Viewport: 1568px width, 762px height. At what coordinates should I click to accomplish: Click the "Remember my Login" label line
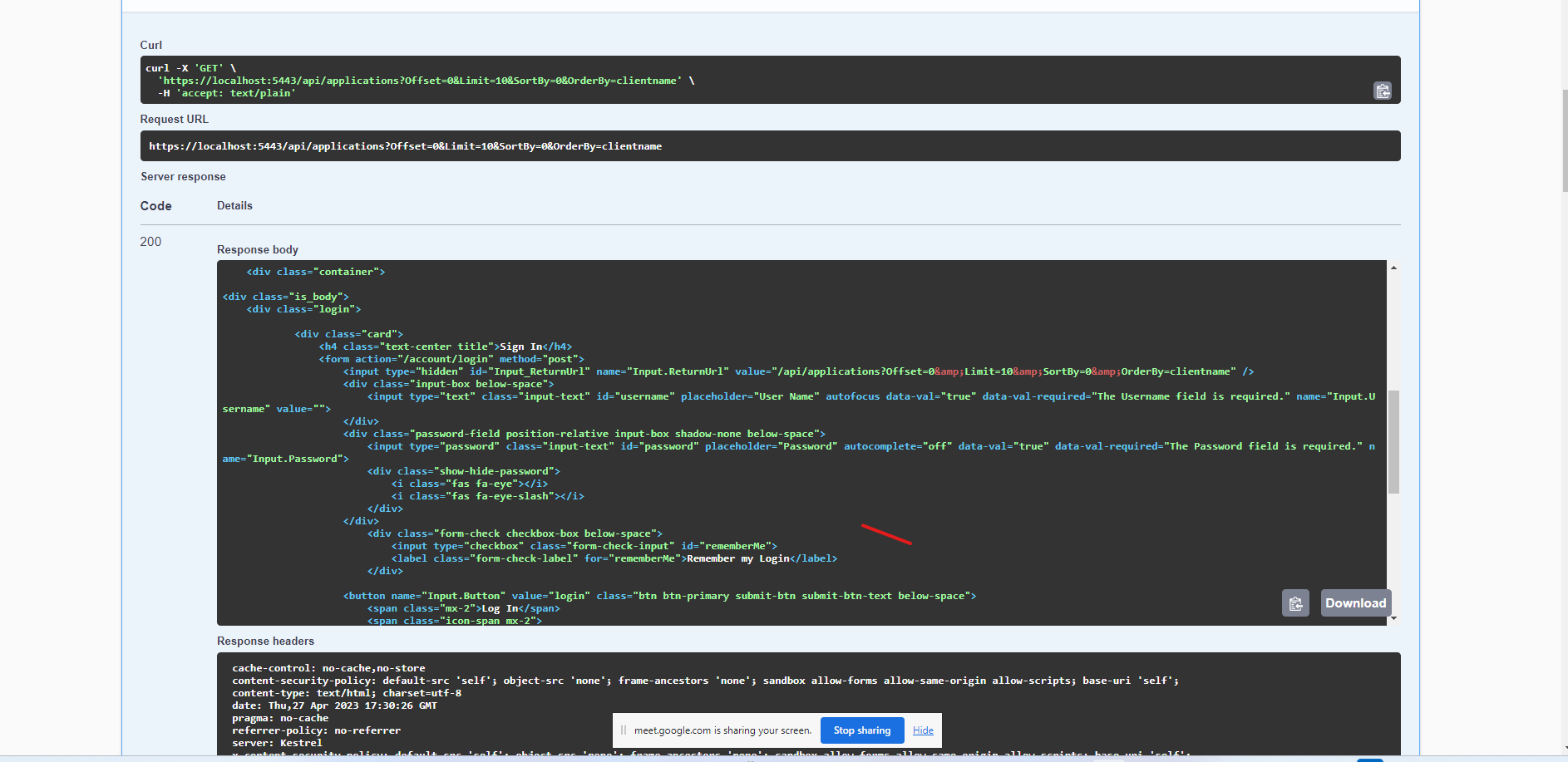click(614, 558)
